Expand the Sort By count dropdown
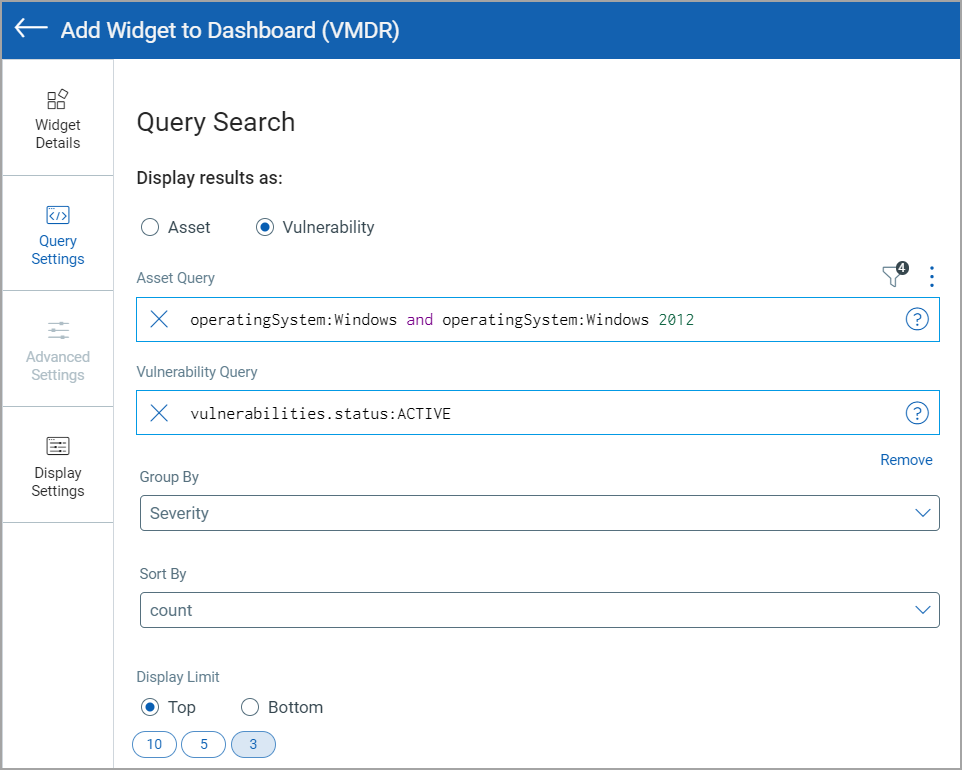 539,610
